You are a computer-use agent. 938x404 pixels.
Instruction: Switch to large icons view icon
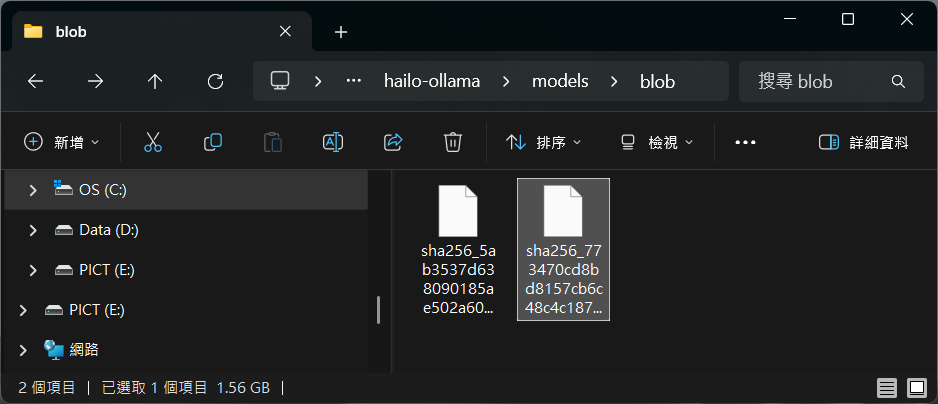pyautogui.click(x=916, y=388)
